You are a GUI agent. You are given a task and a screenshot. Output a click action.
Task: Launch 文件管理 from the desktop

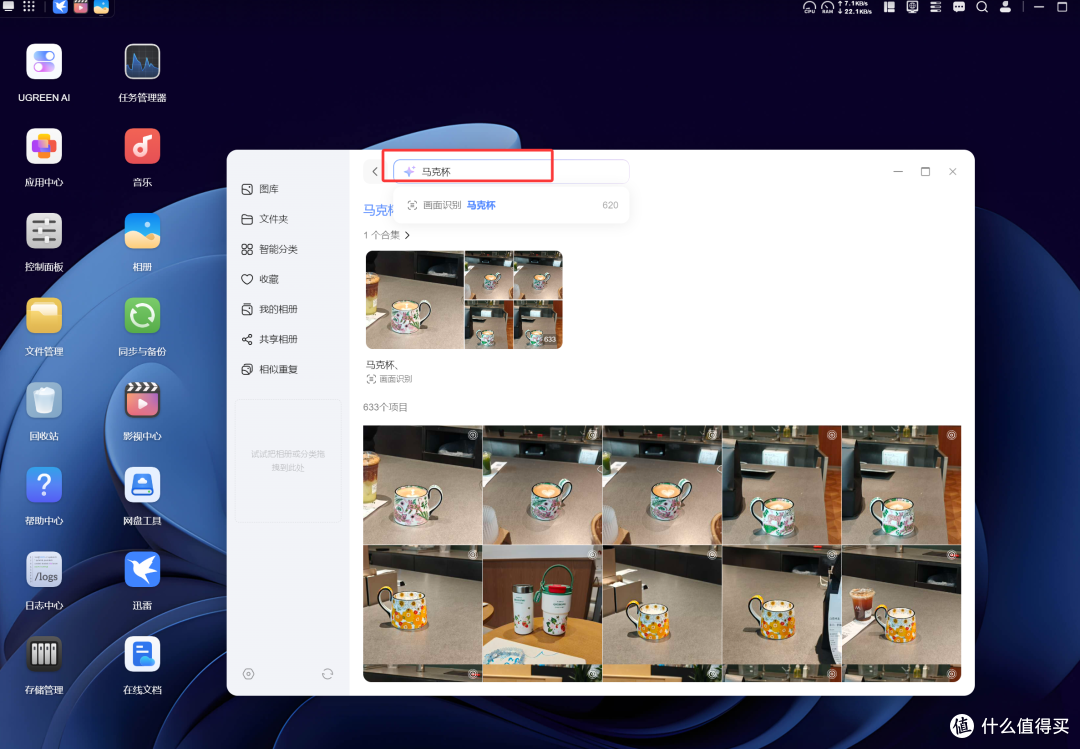pos(44,316)
